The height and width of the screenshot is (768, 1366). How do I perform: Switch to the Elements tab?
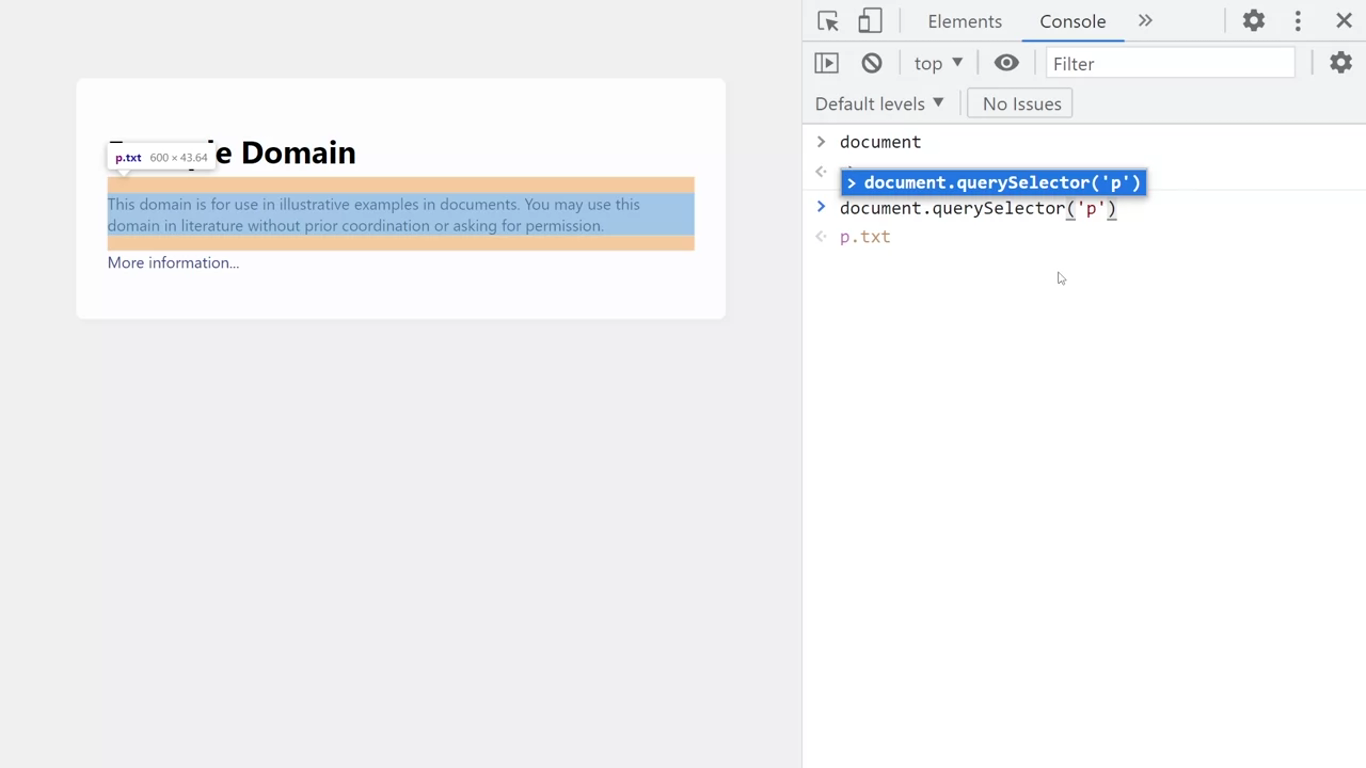tap(964, 21)
